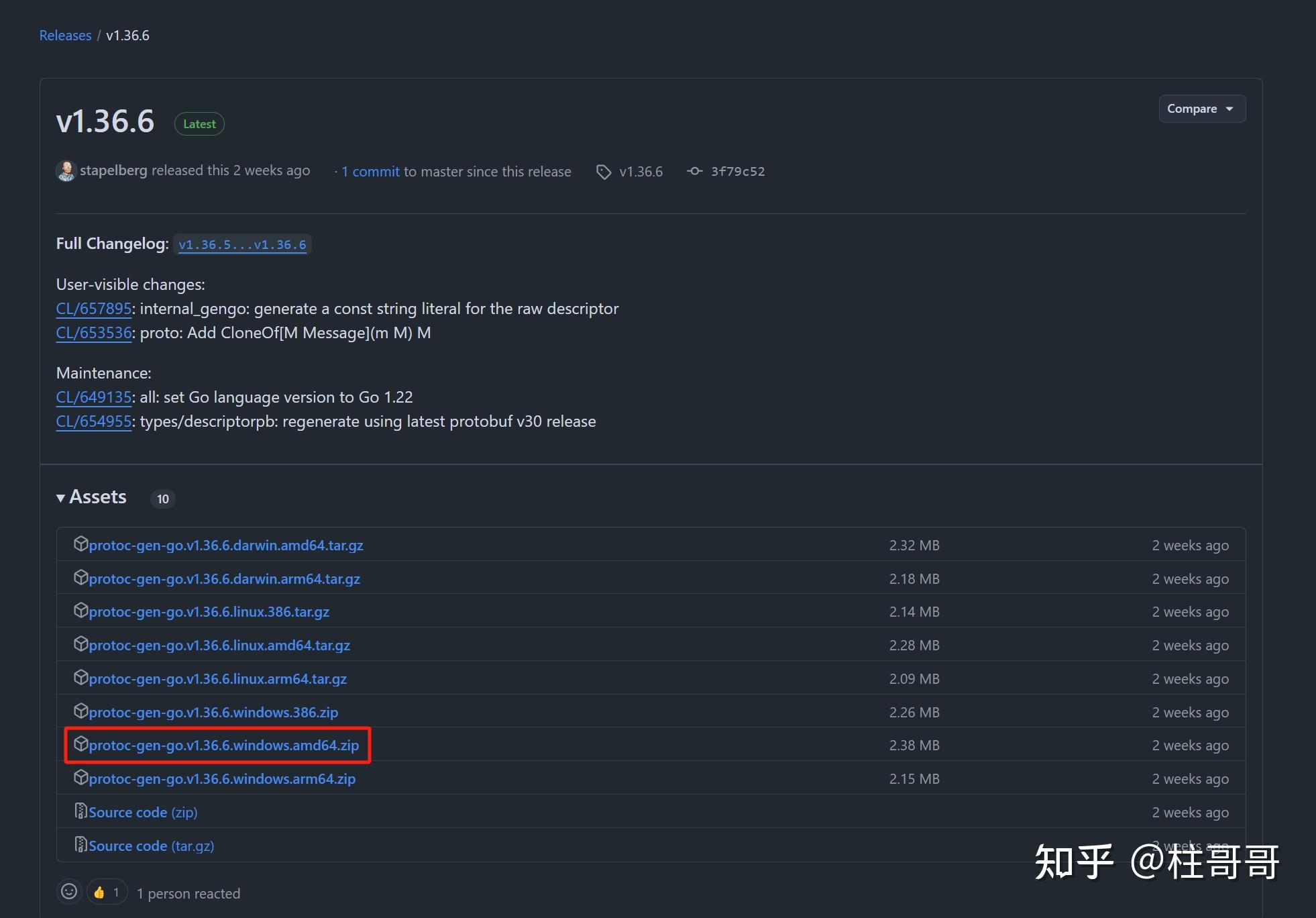Click the Latest release badge
Screen dimensions: 1316x918
pos(199,124)
